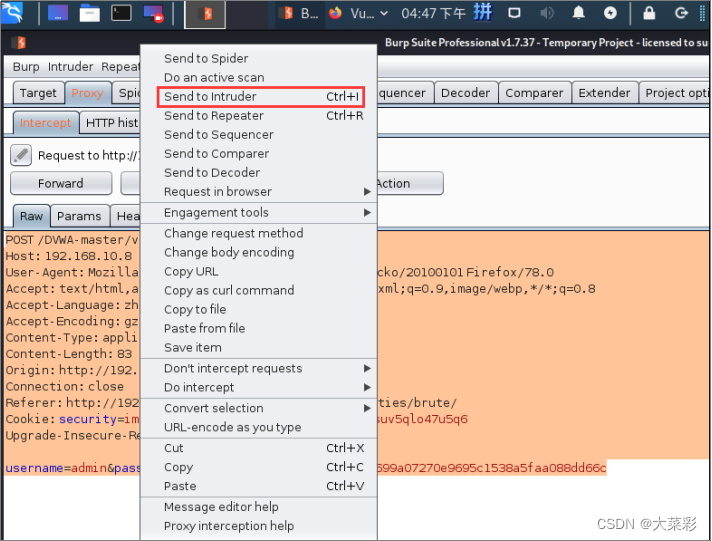Choose Send to Decoder
This screenshot has width=712, height=541.
tap(259, 173)
